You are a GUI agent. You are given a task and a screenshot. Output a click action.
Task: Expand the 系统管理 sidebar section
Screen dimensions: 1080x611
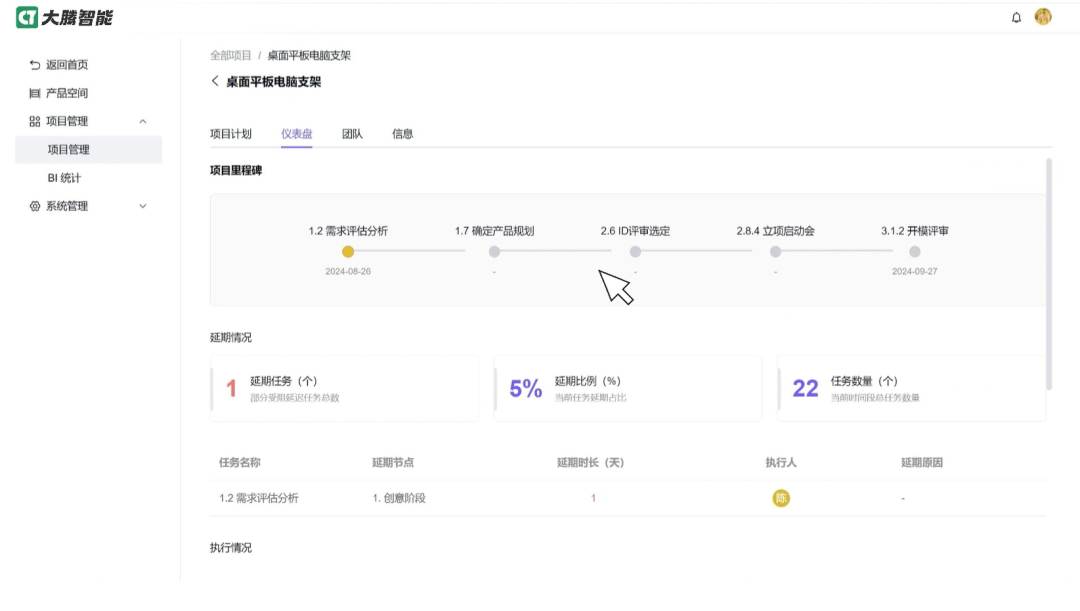pos(141,206)
